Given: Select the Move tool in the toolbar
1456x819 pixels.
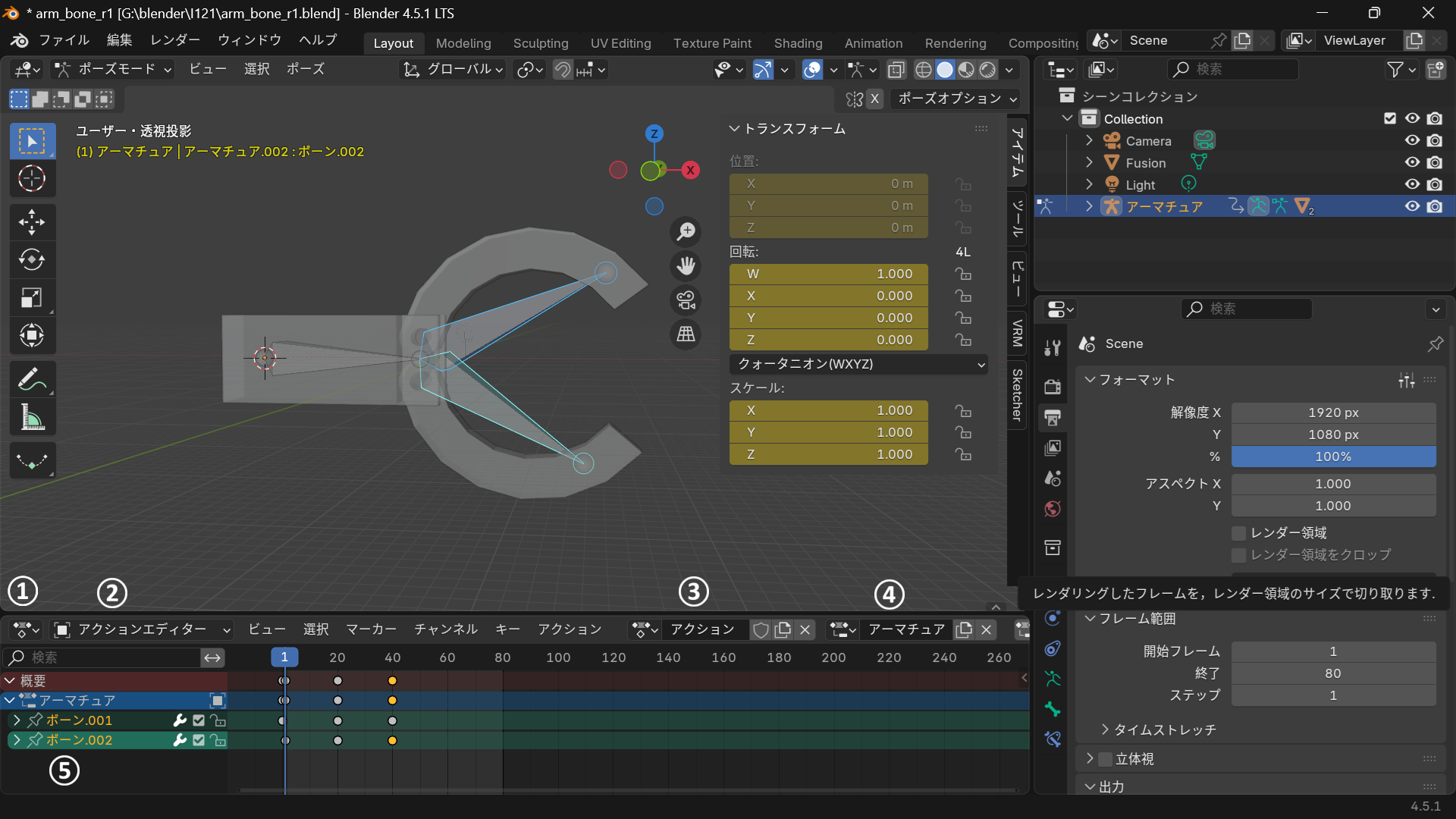Looking at the screenshot, I should click(x=32, y=222).
